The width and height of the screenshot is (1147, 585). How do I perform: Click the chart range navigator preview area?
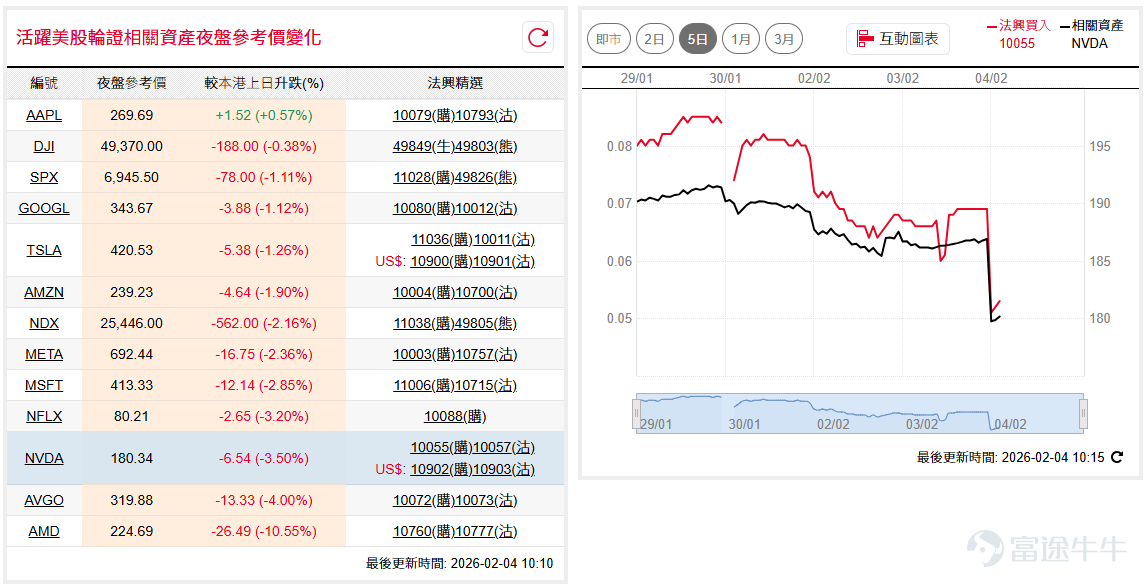860,413
